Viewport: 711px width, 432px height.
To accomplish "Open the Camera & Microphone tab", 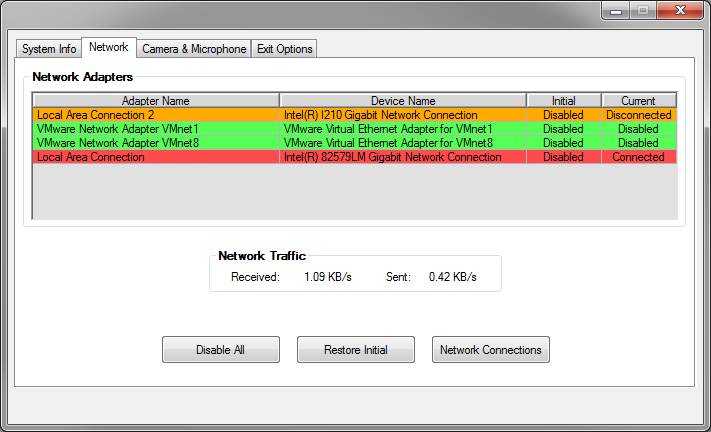I will [x=194, y=49].
